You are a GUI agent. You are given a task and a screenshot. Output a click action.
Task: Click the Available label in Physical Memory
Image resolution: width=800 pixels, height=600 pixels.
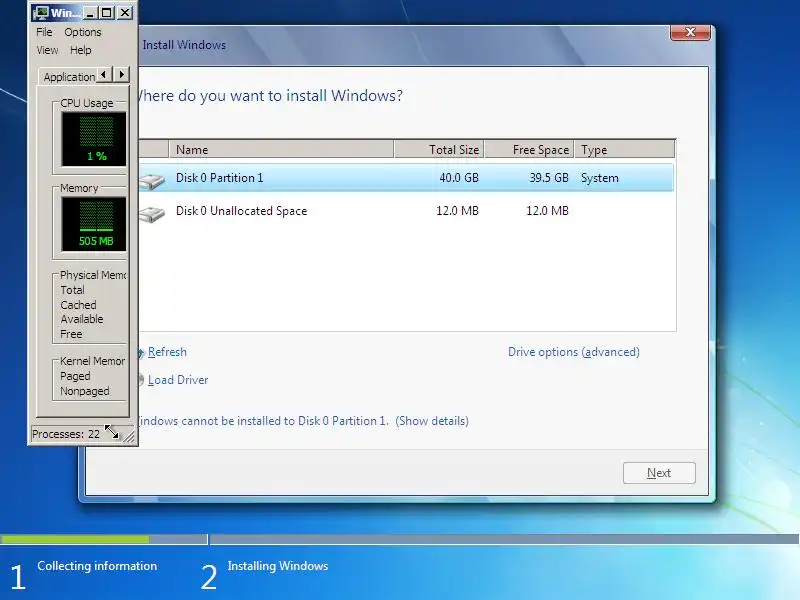(82, 319)
